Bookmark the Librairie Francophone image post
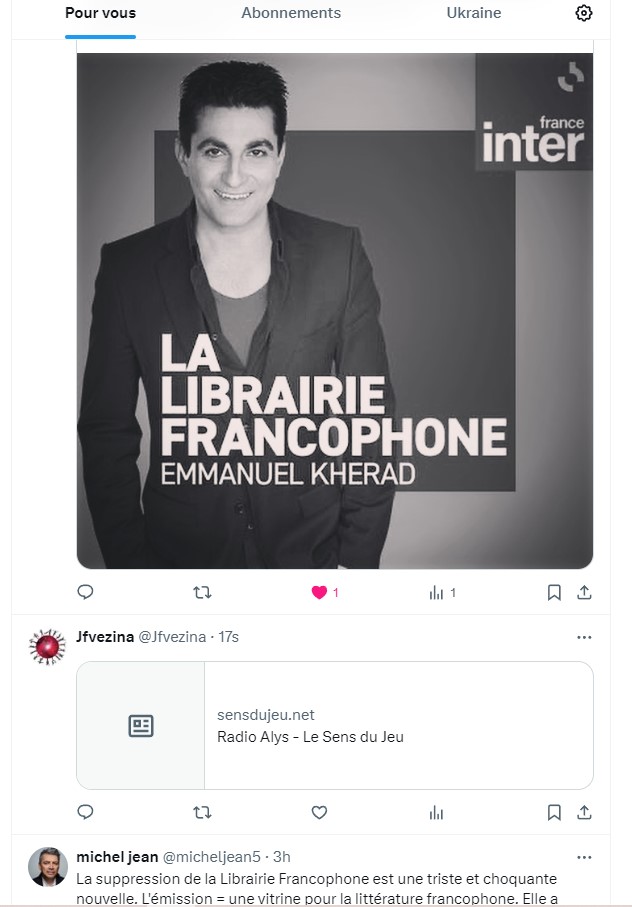This screenshot has height=907, width=632. coord(554,592)
